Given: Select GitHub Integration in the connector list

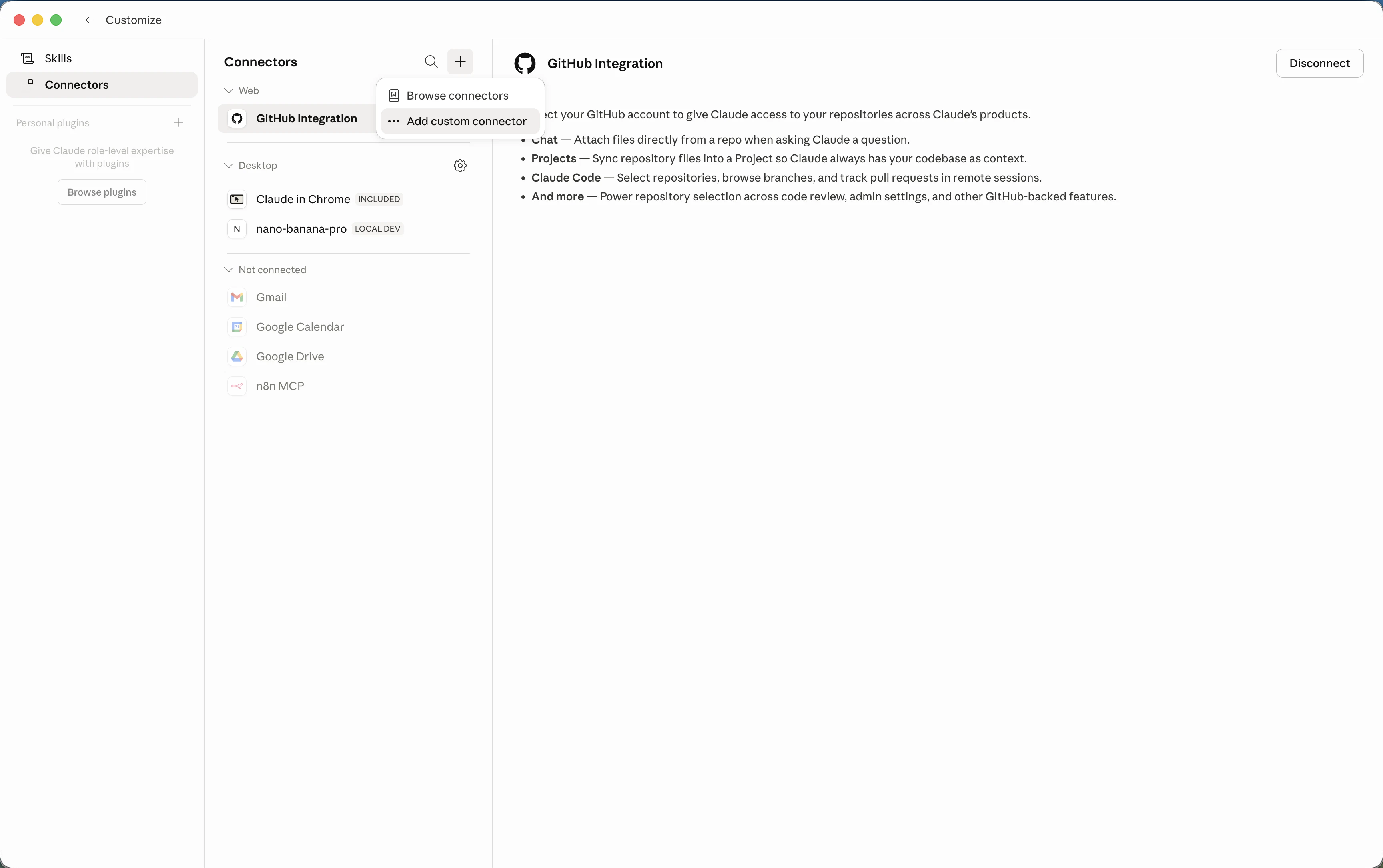Looking at the screenshot, I should [297, 119].
